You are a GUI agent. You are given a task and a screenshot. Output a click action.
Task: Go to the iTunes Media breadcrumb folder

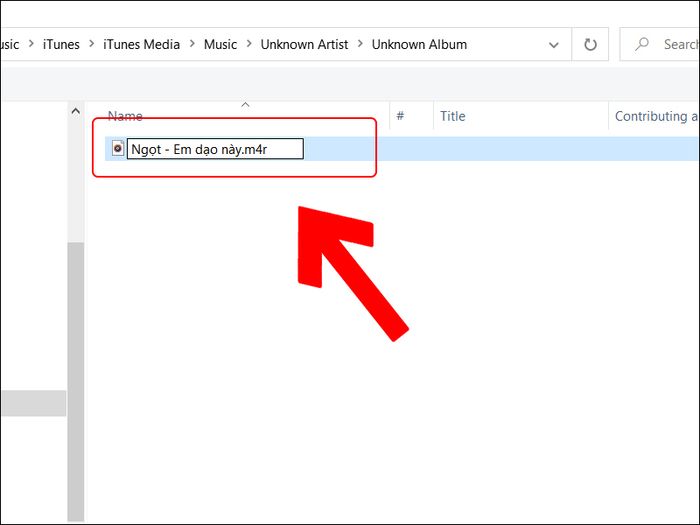(x=142, y=45)
